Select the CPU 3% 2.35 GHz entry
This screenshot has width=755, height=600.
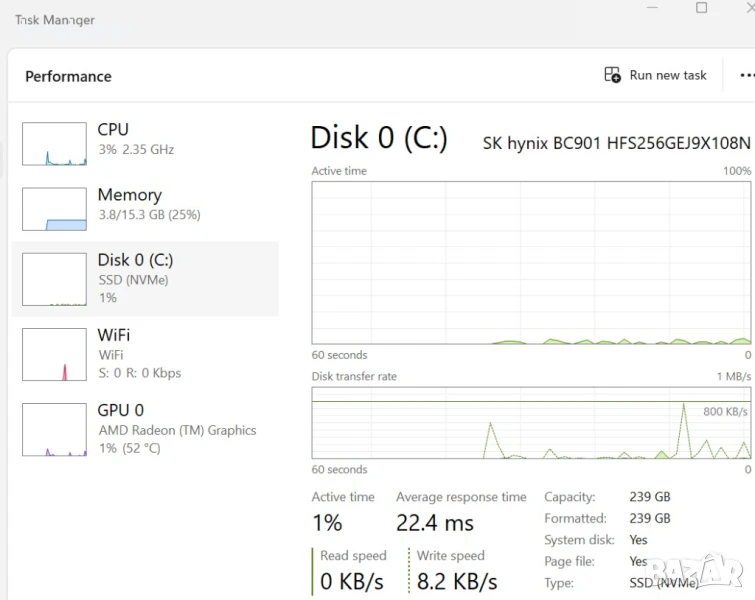135,139
